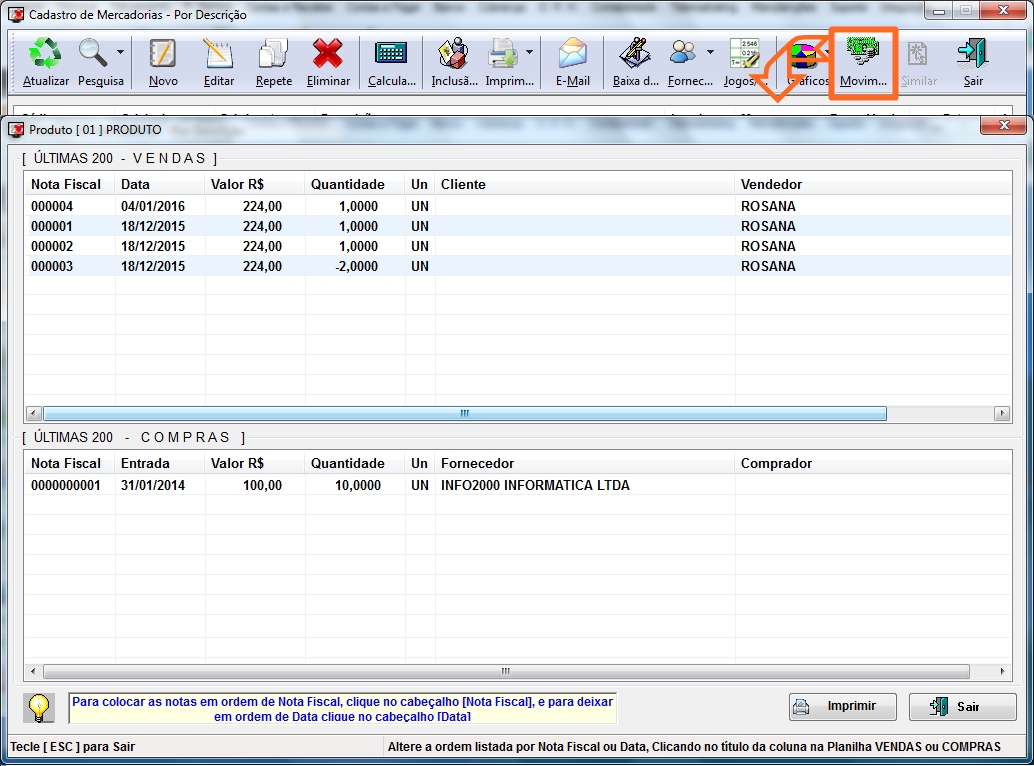
Task: Expand the Fornecedores dropdown arrow
Action: click(x=710, y=52)
